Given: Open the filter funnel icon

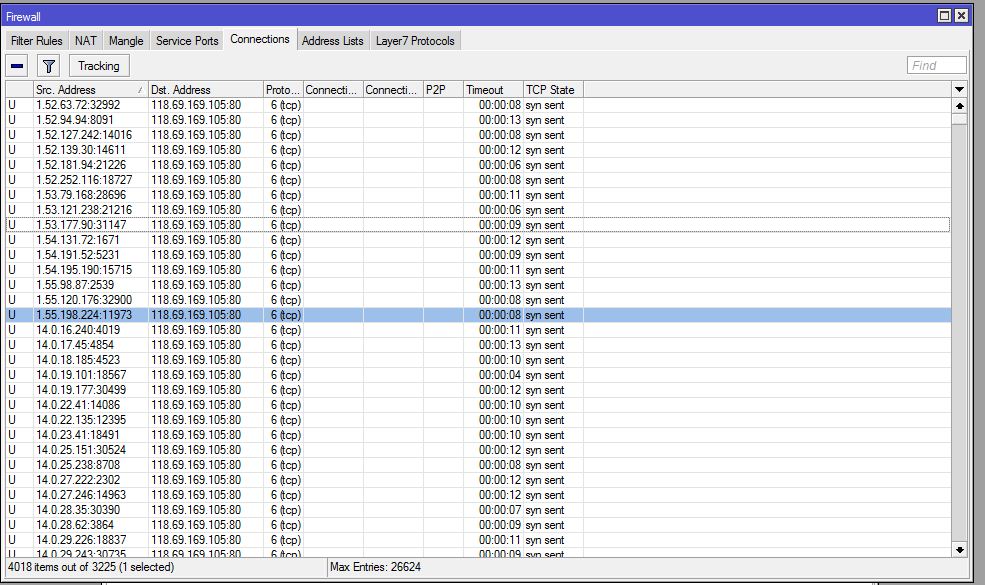Looking at the screenshot, I should point(48,65).
